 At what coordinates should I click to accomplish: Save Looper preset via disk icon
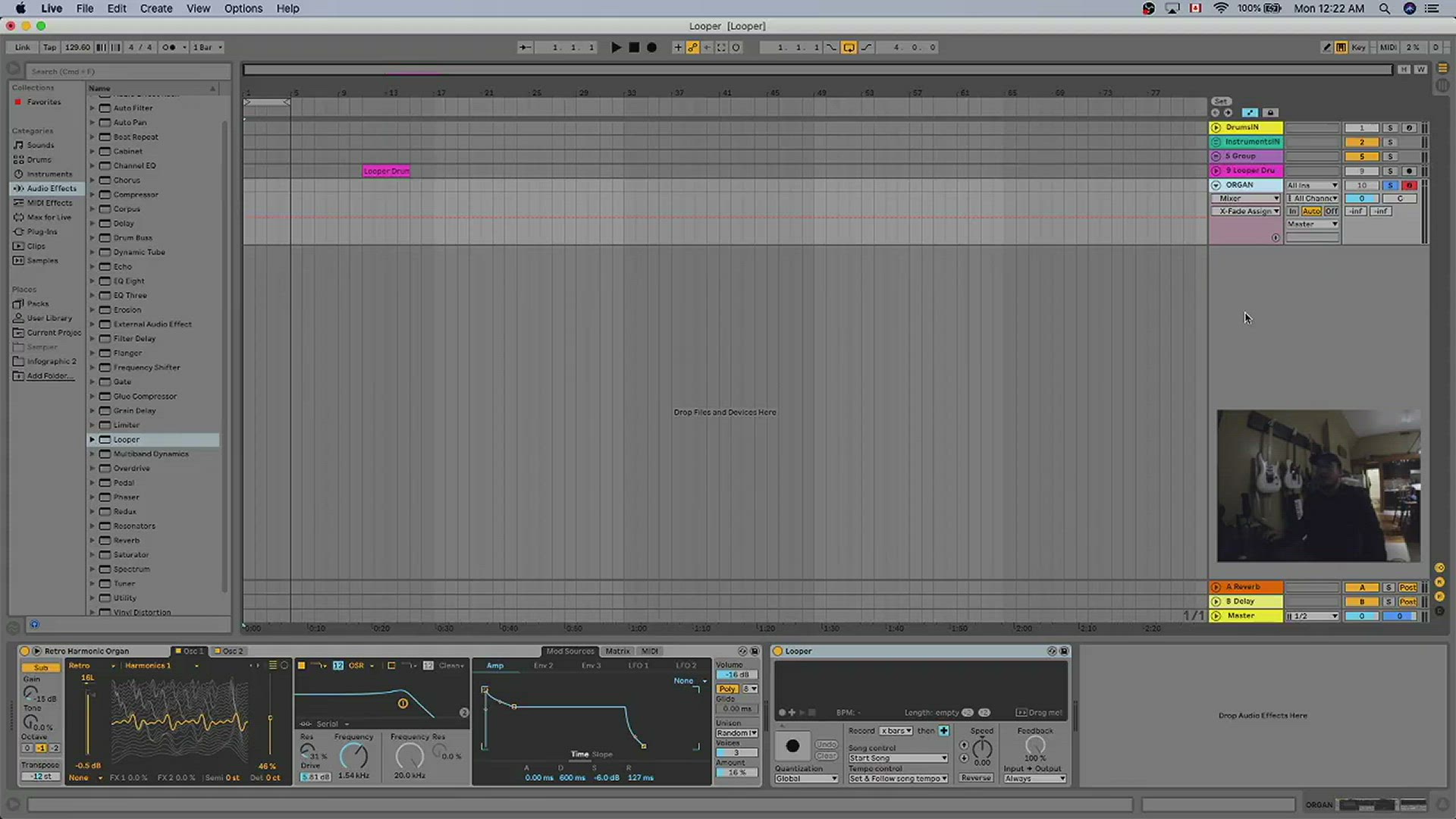(1064, 651)
